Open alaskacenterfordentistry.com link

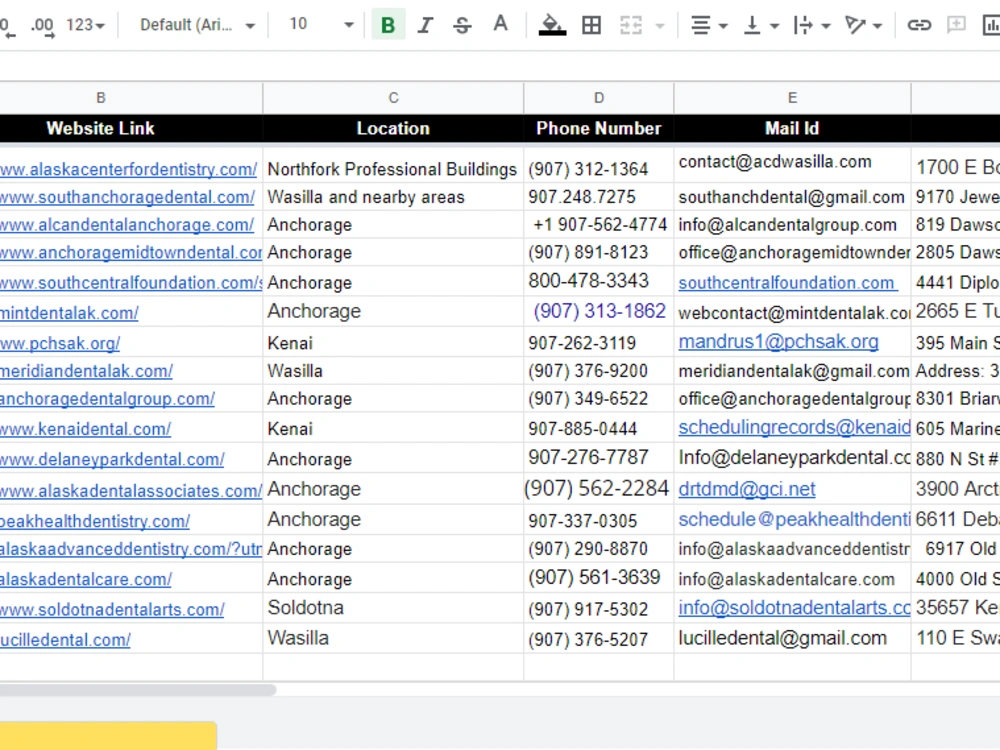pyautogui.click(x=128, y=170)
